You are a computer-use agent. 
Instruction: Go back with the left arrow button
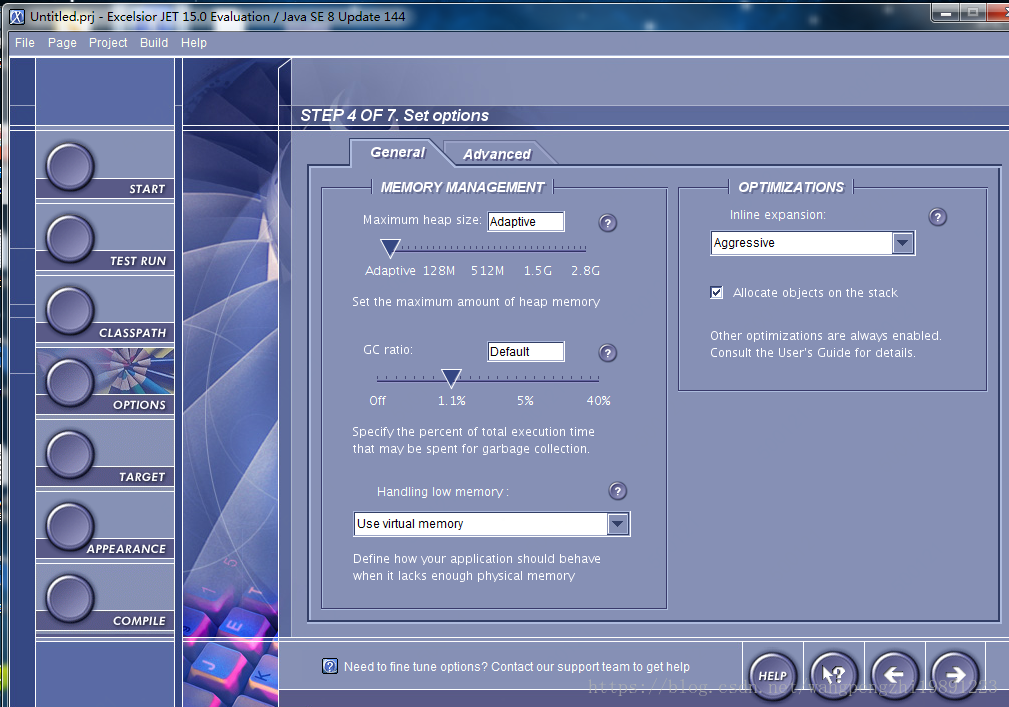894,675
